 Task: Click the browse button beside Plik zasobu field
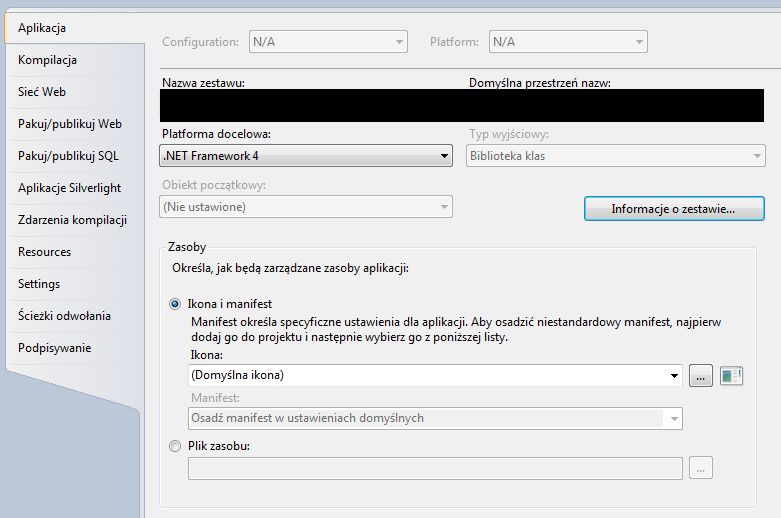coord(701,468)
